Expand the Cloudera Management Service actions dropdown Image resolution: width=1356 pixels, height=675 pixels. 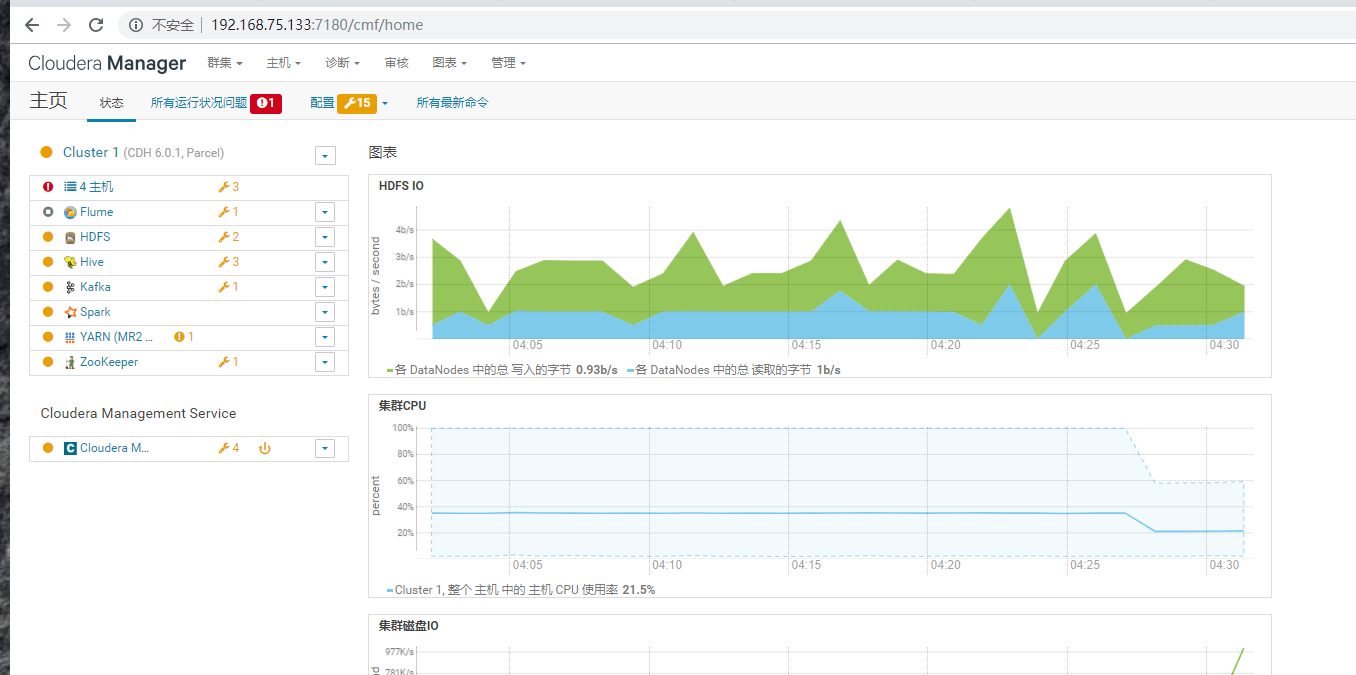pyautogui.click(x=324, y=448)
